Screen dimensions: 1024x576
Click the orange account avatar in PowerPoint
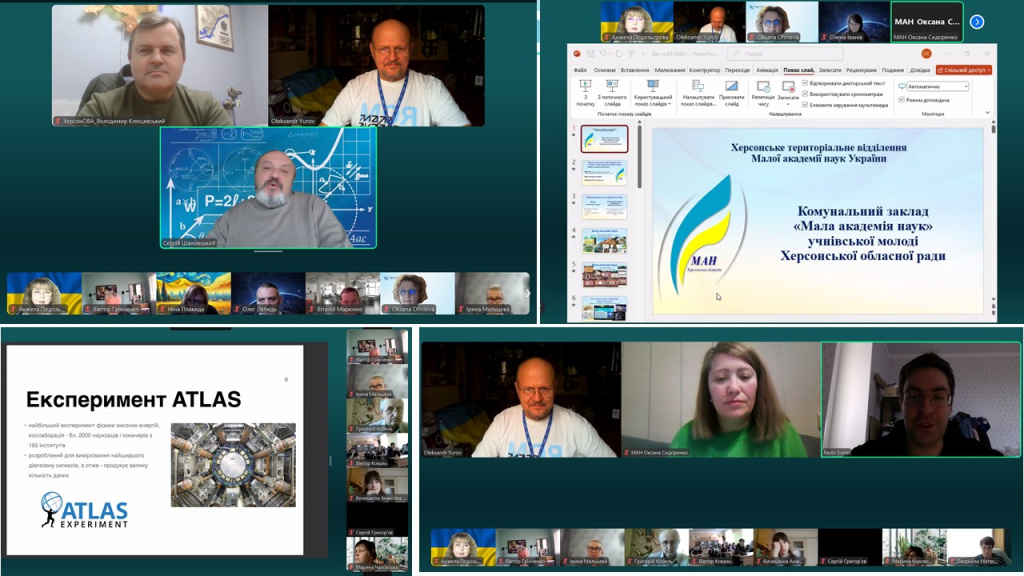(926, 54)
